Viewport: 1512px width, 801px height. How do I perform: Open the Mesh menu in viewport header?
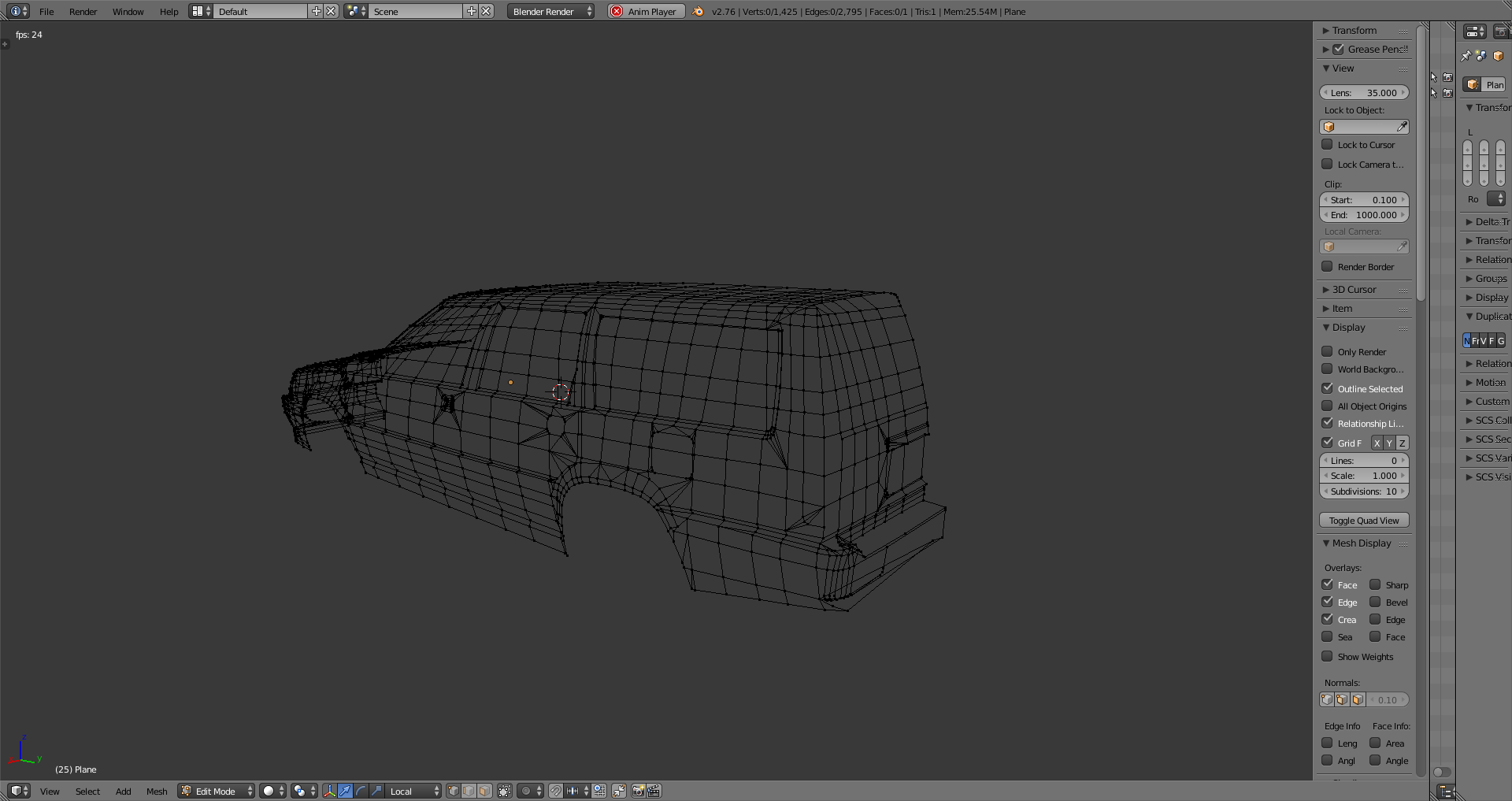click(x=157, y=792)
